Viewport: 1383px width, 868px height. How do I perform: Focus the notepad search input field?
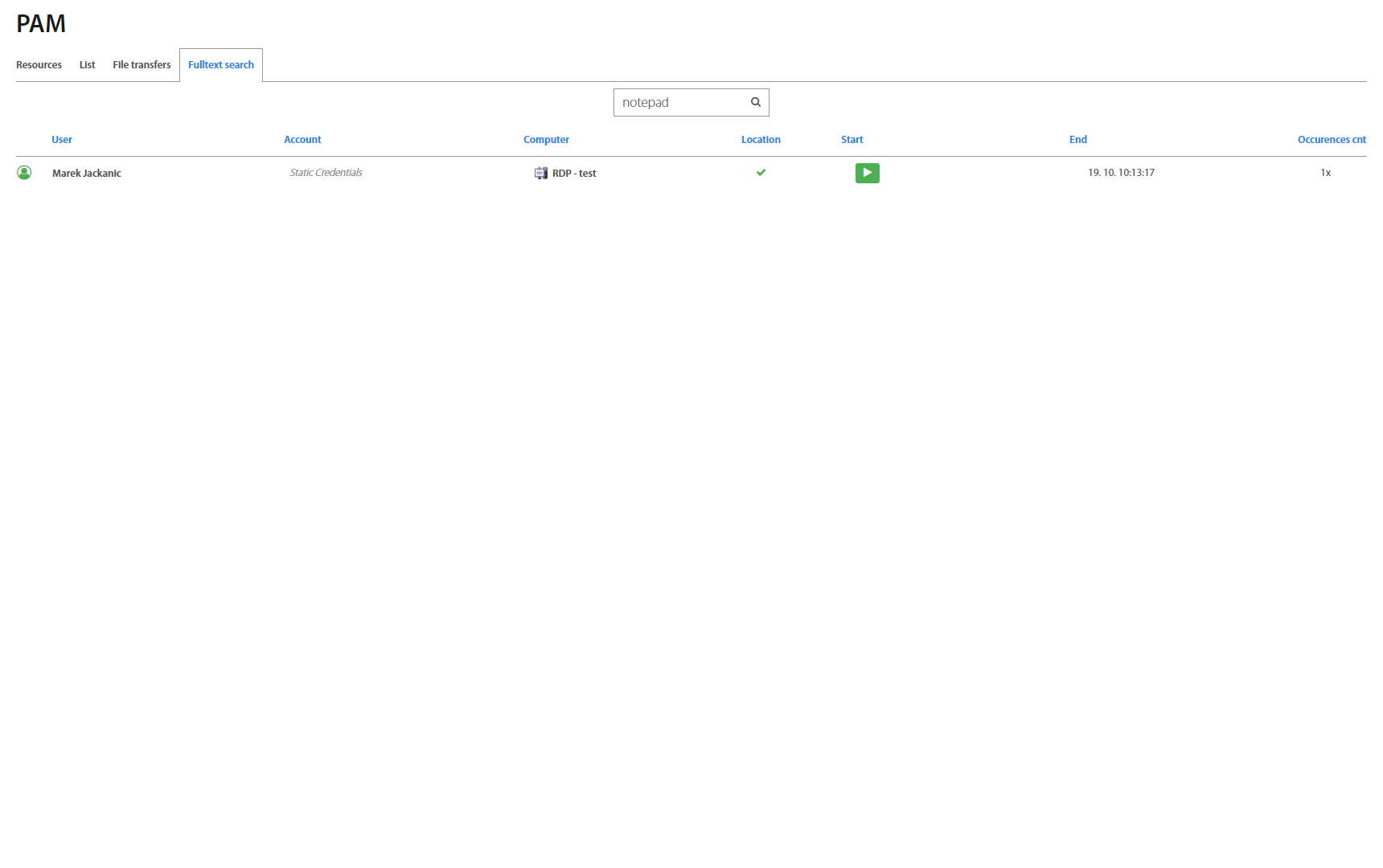coord(680,102)
